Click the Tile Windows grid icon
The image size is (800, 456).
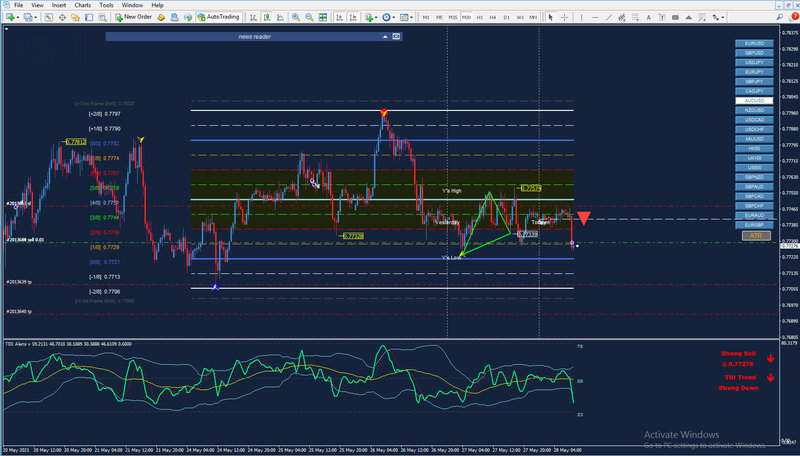[323, 17]
